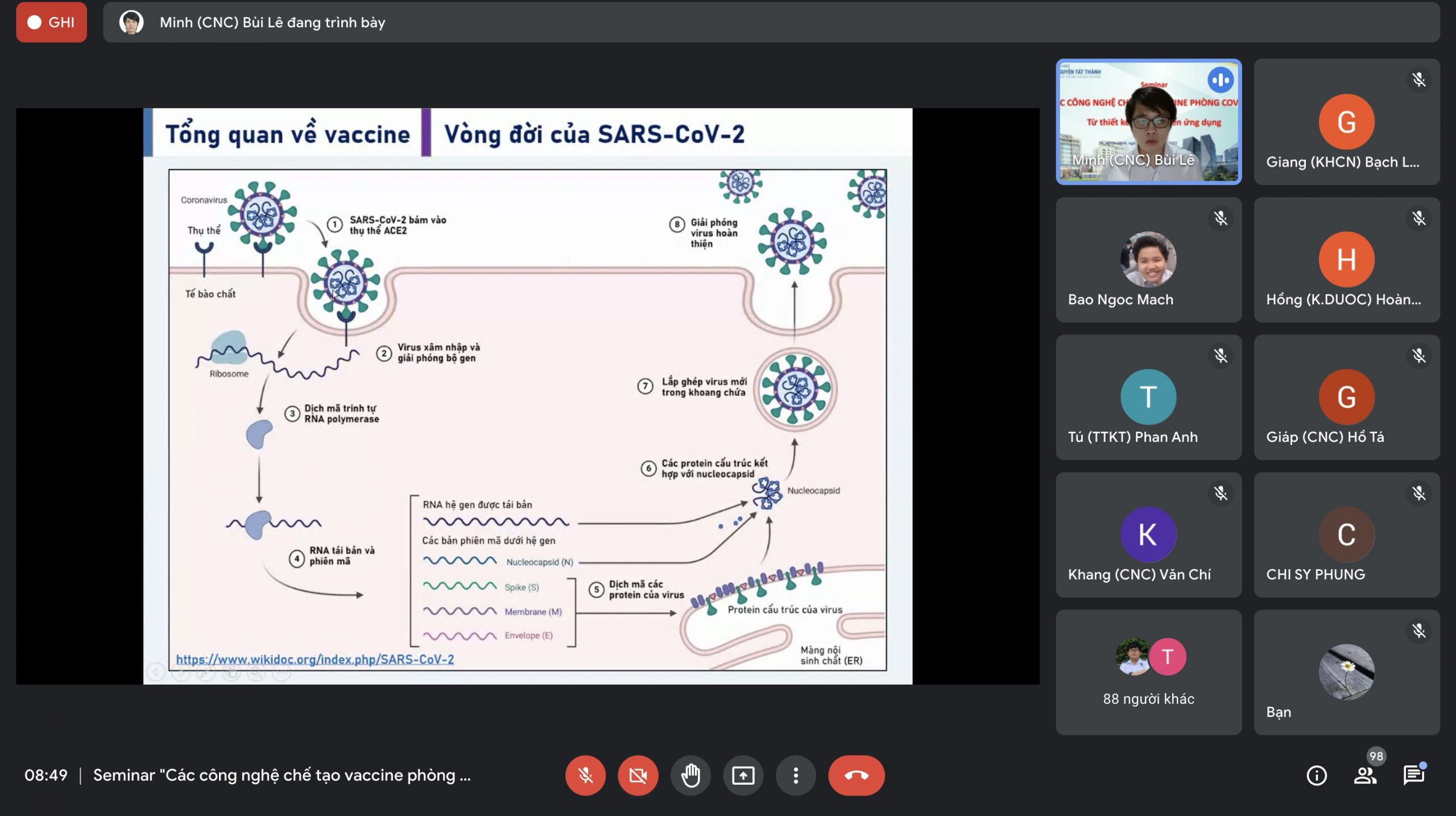Click the muted mic icon on CHI SY PHUNG tile
This screenshot has width=1456, height=816.
click(1418, 493)
